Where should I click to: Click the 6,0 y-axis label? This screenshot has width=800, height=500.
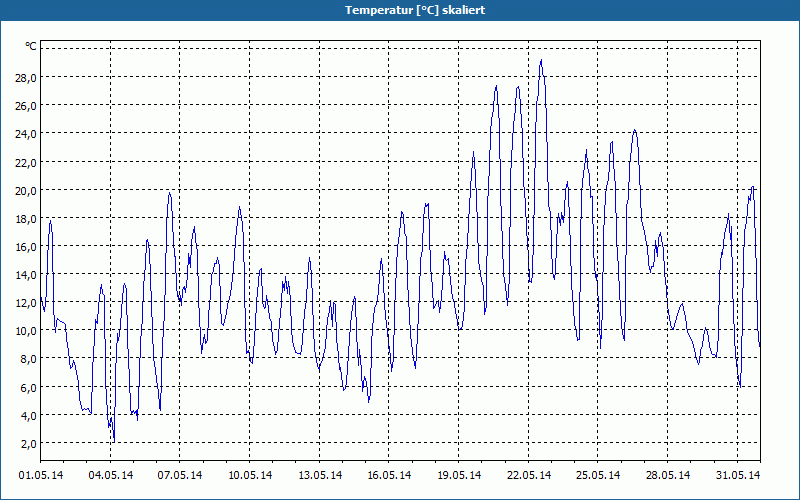point(30,387)
